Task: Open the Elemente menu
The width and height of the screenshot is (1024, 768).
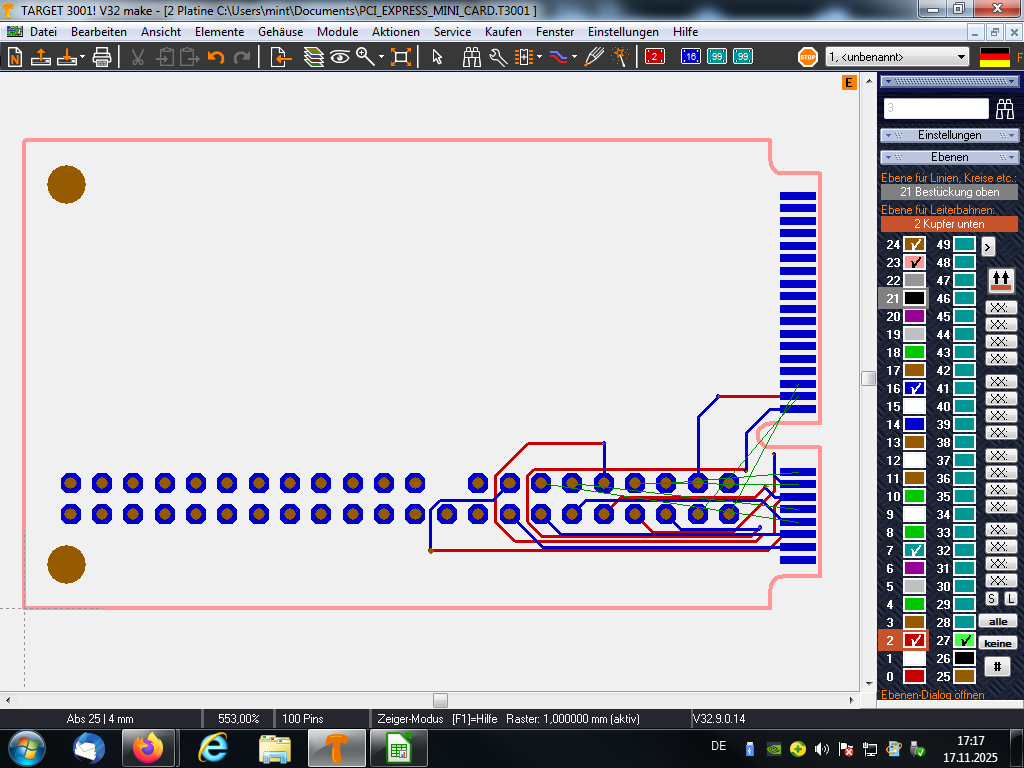Action: [x=219, y=32]
